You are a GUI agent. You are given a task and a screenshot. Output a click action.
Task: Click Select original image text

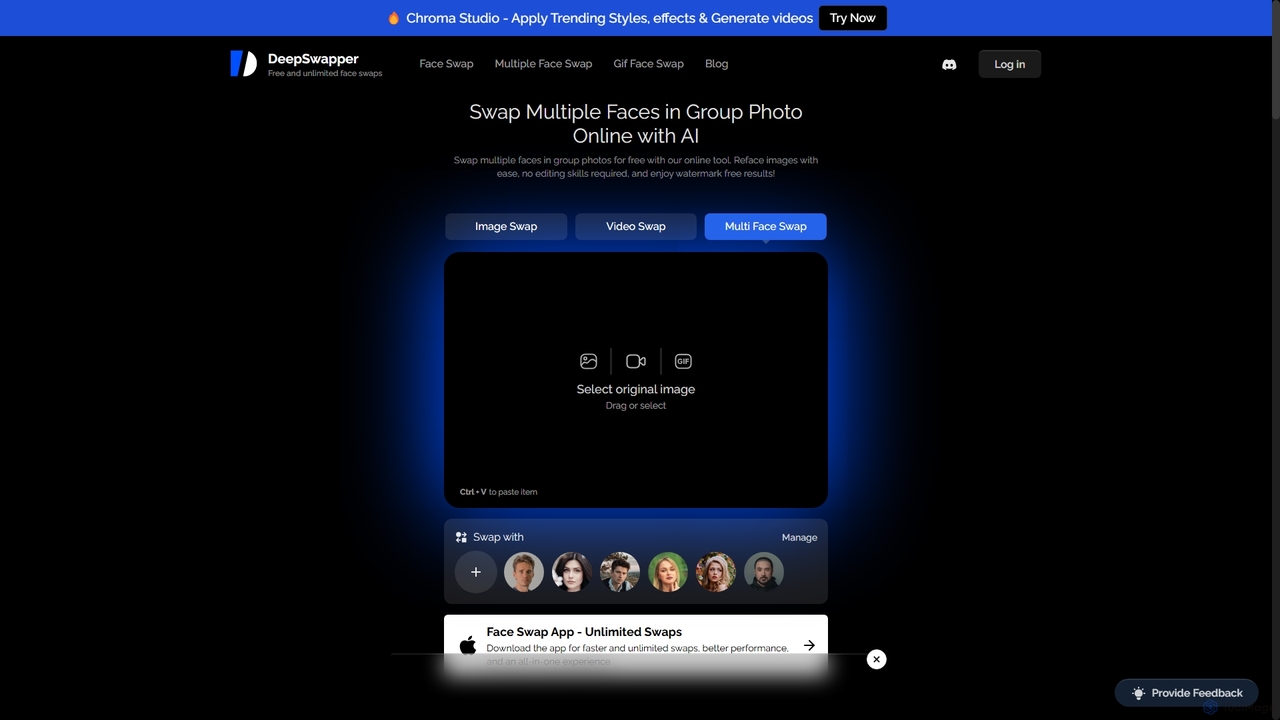[x=636, y=389]
